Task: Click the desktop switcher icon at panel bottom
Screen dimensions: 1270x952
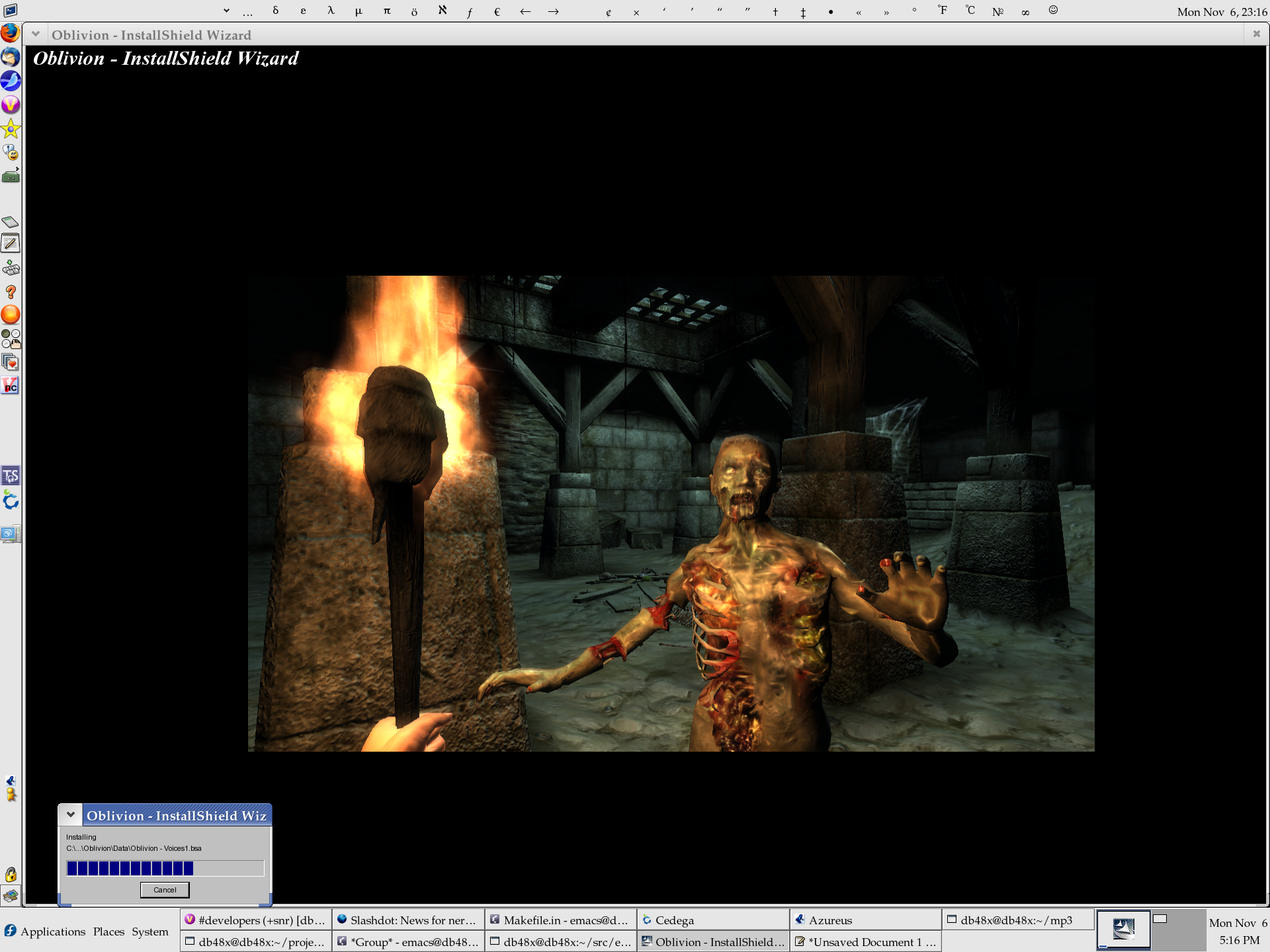Action: 11,896
